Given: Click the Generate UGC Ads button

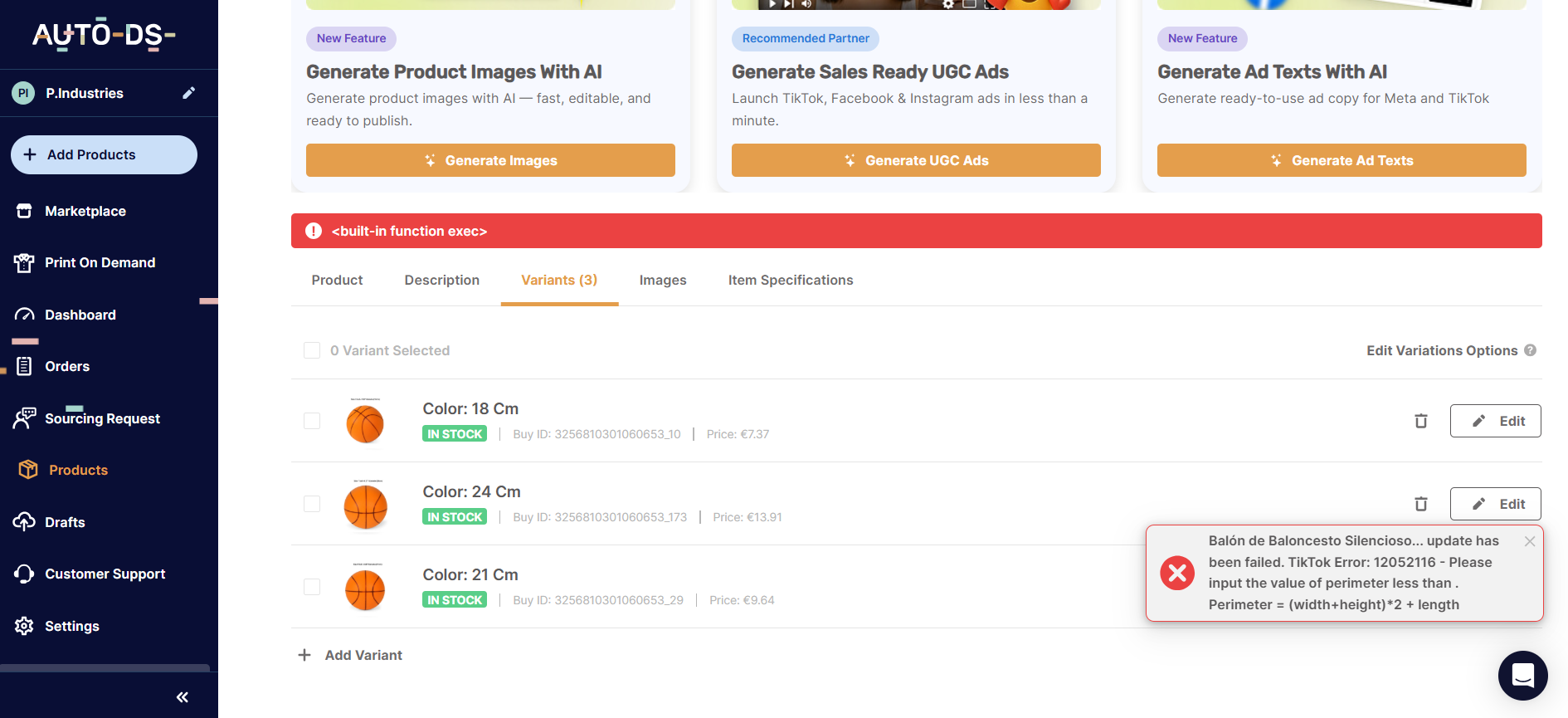Looking at the screenshot, I should 915,160.
